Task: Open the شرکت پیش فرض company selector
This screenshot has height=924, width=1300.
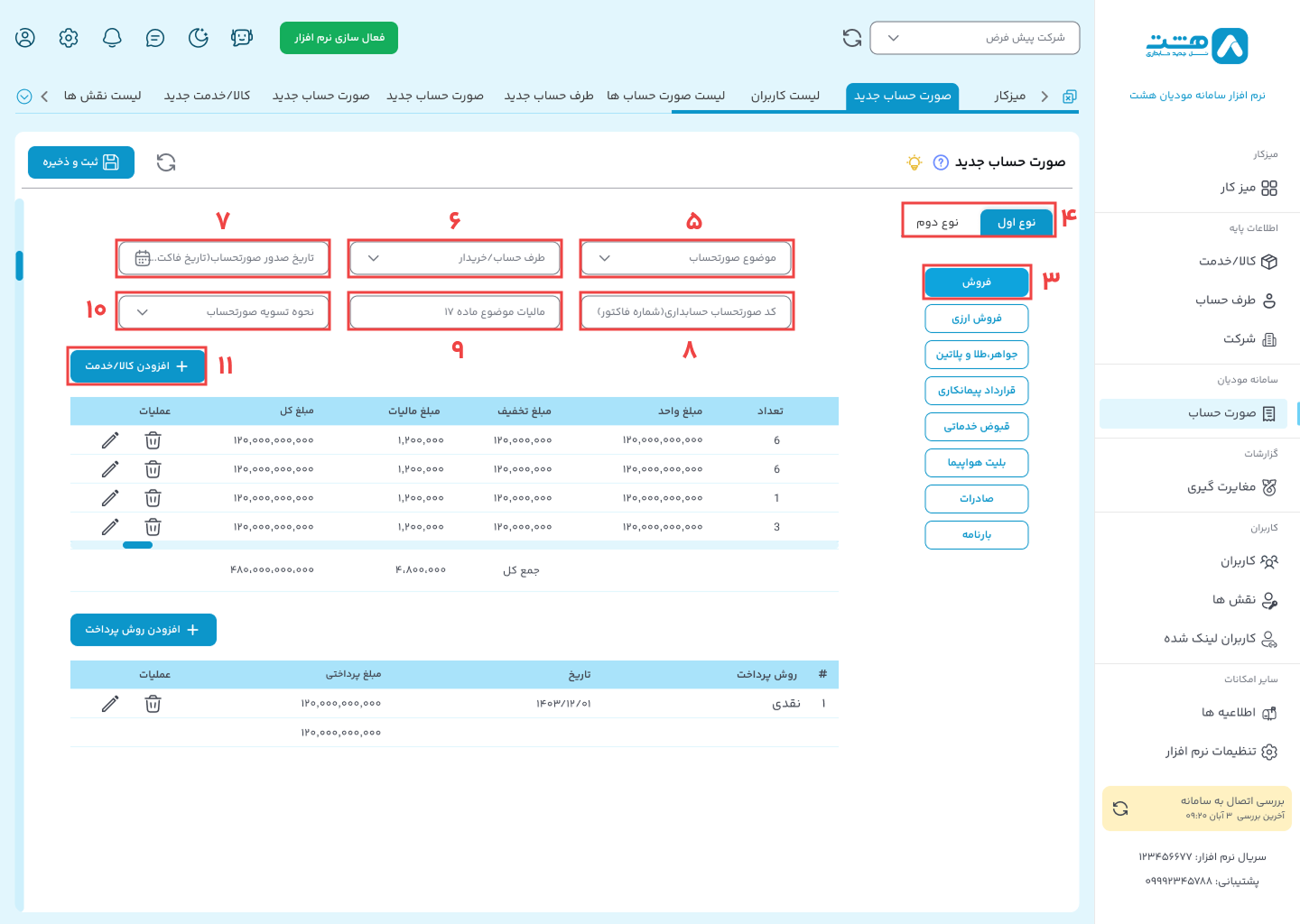Action: (974, 38)
